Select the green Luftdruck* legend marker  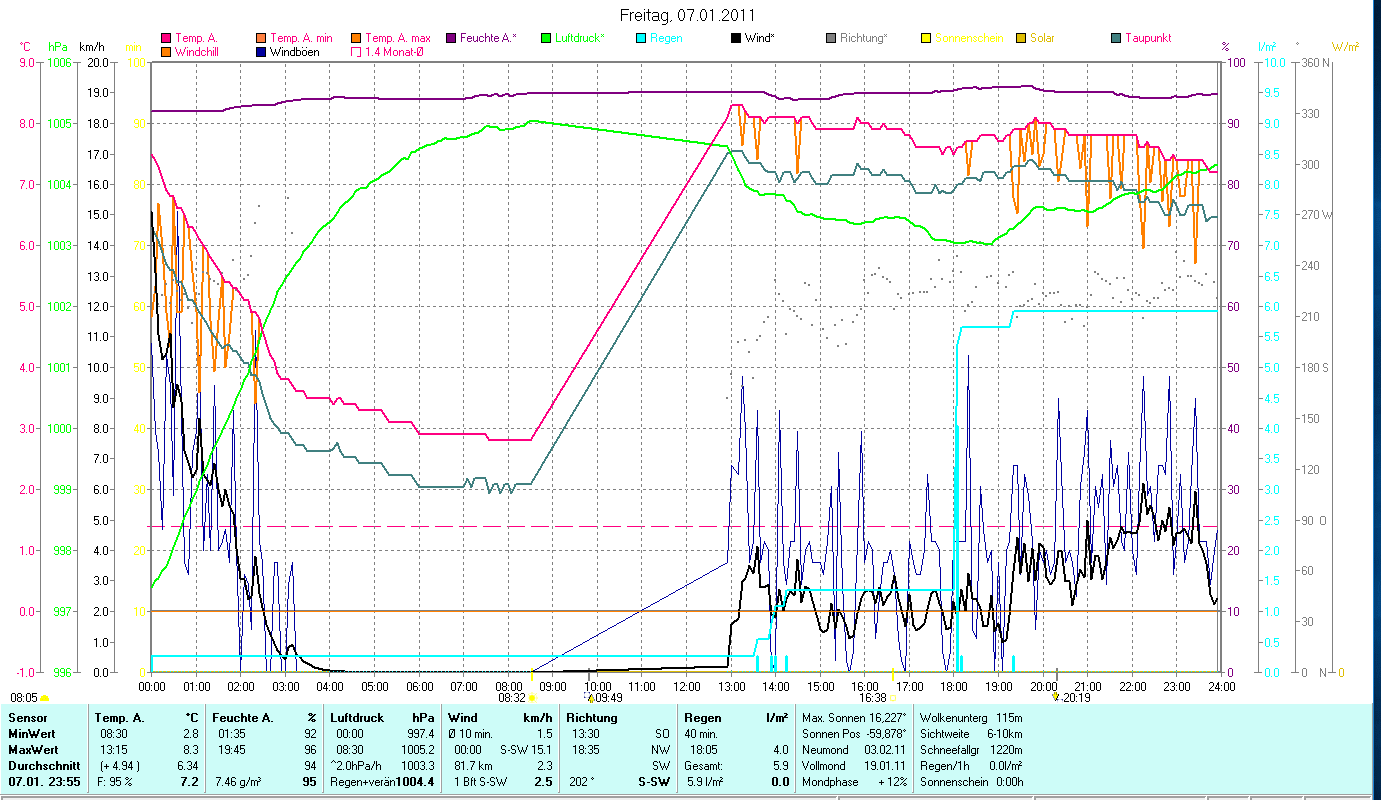coord(546,38)
